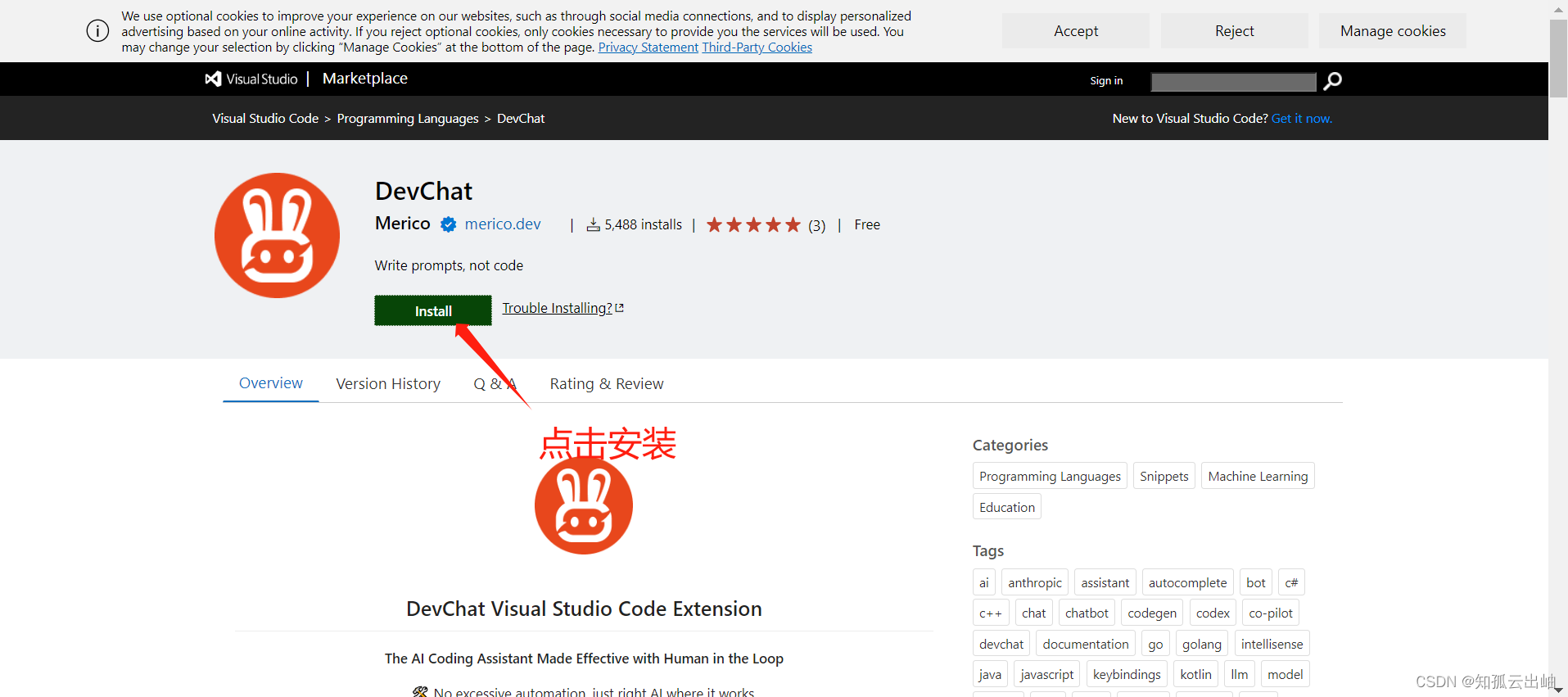The width and height of the screenshot is (1568, 697).
Task: Open the Rating & Review tab
Action: click(x=607, y=384)
